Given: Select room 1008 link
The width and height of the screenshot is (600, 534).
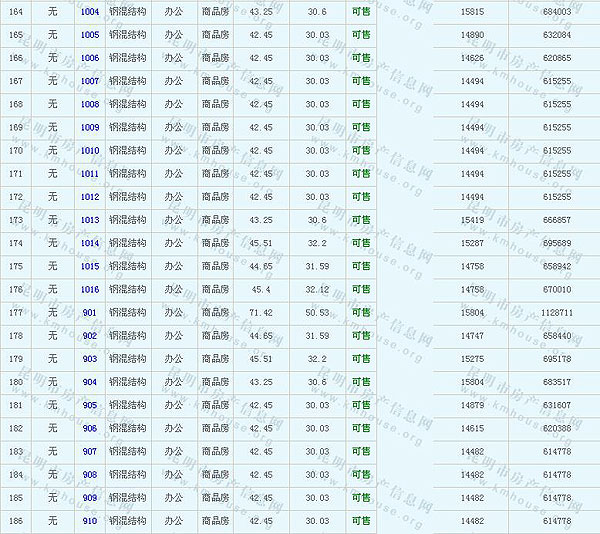Looking at the screenshot, I should pos(90,104).
